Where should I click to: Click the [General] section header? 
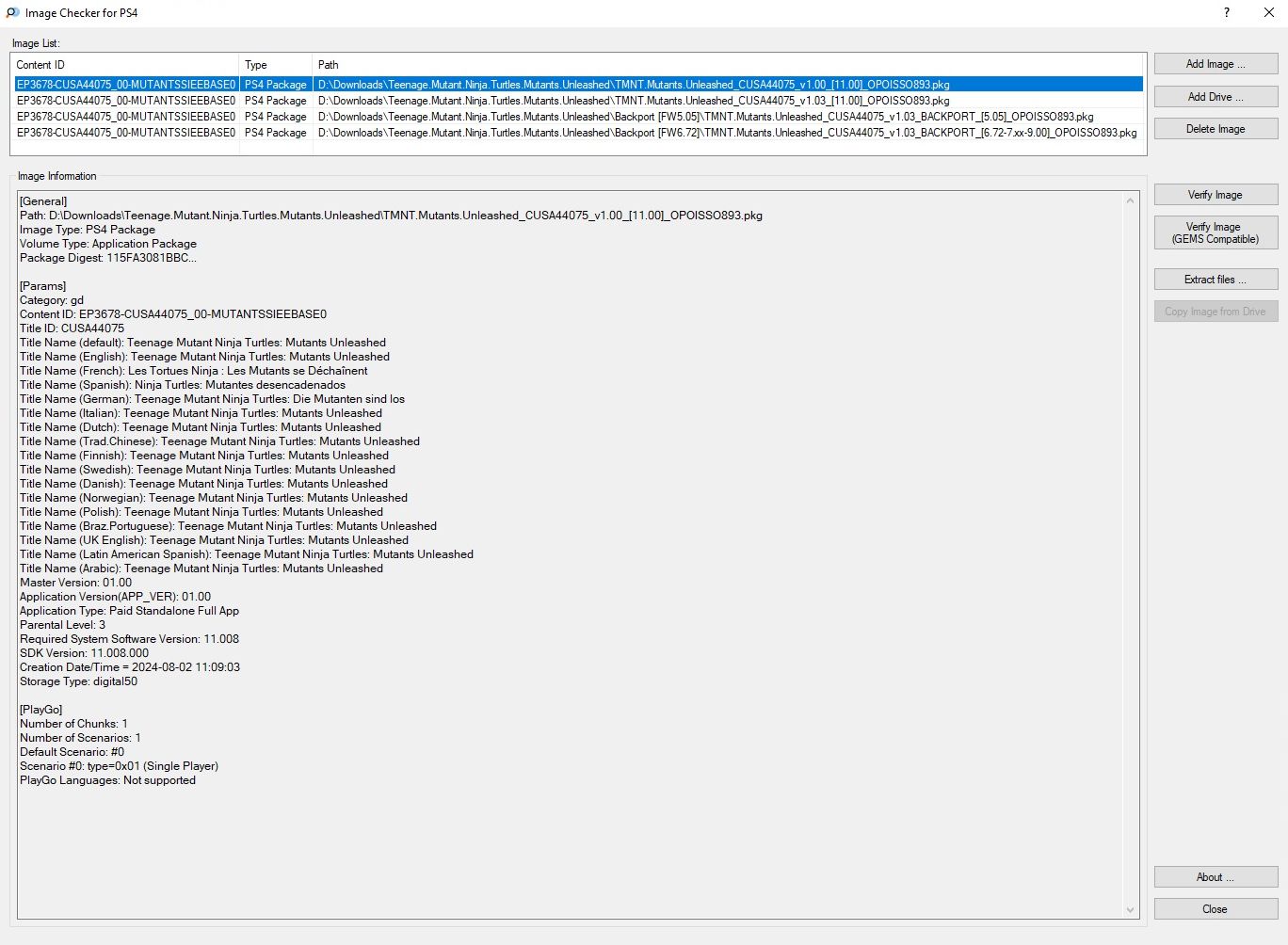point(43,201)
